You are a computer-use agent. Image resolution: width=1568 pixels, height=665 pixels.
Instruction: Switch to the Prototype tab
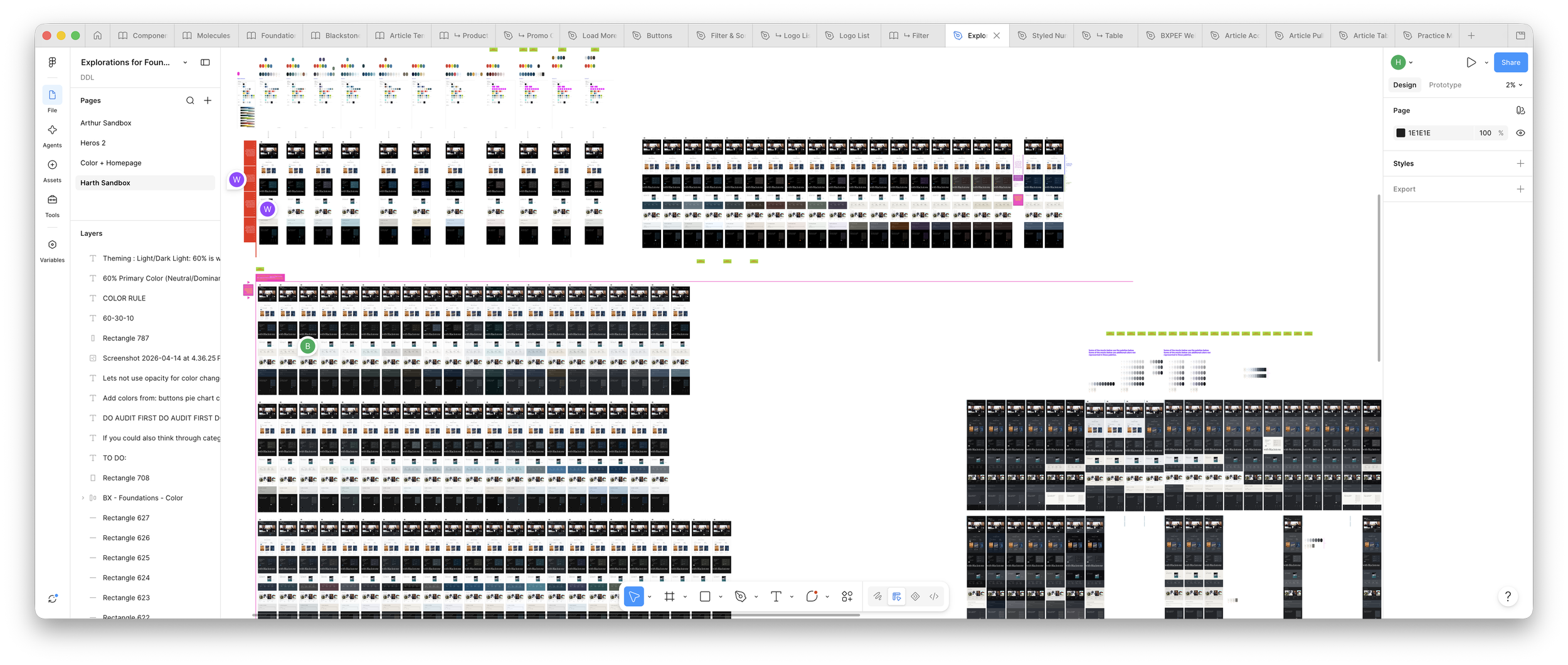pyautogui.click(x=1444, y=85)
